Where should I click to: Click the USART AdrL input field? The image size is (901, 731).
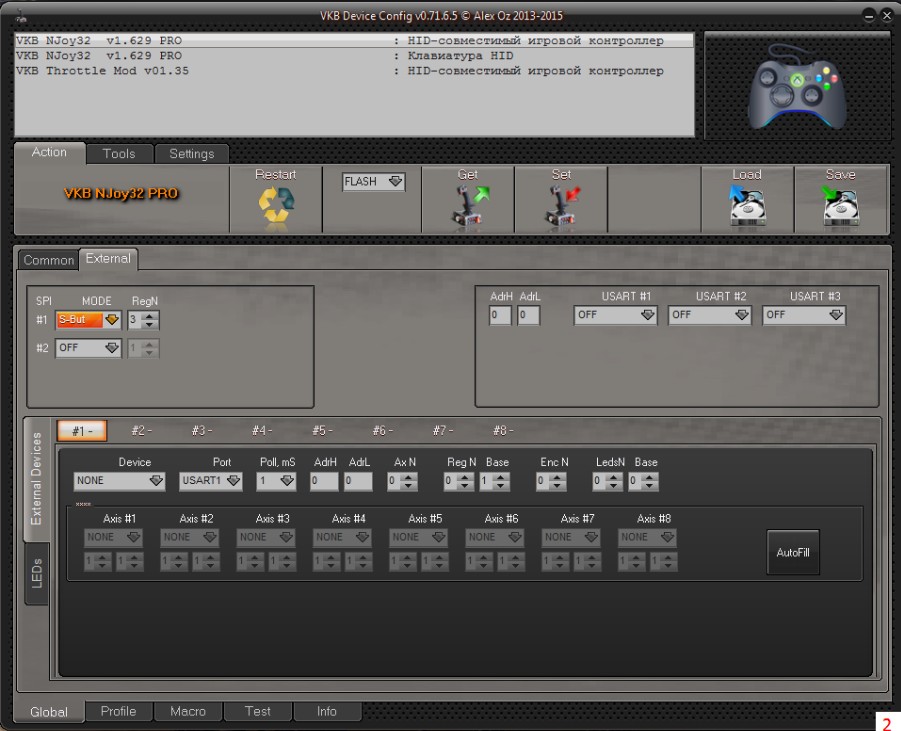click(528, 315)
